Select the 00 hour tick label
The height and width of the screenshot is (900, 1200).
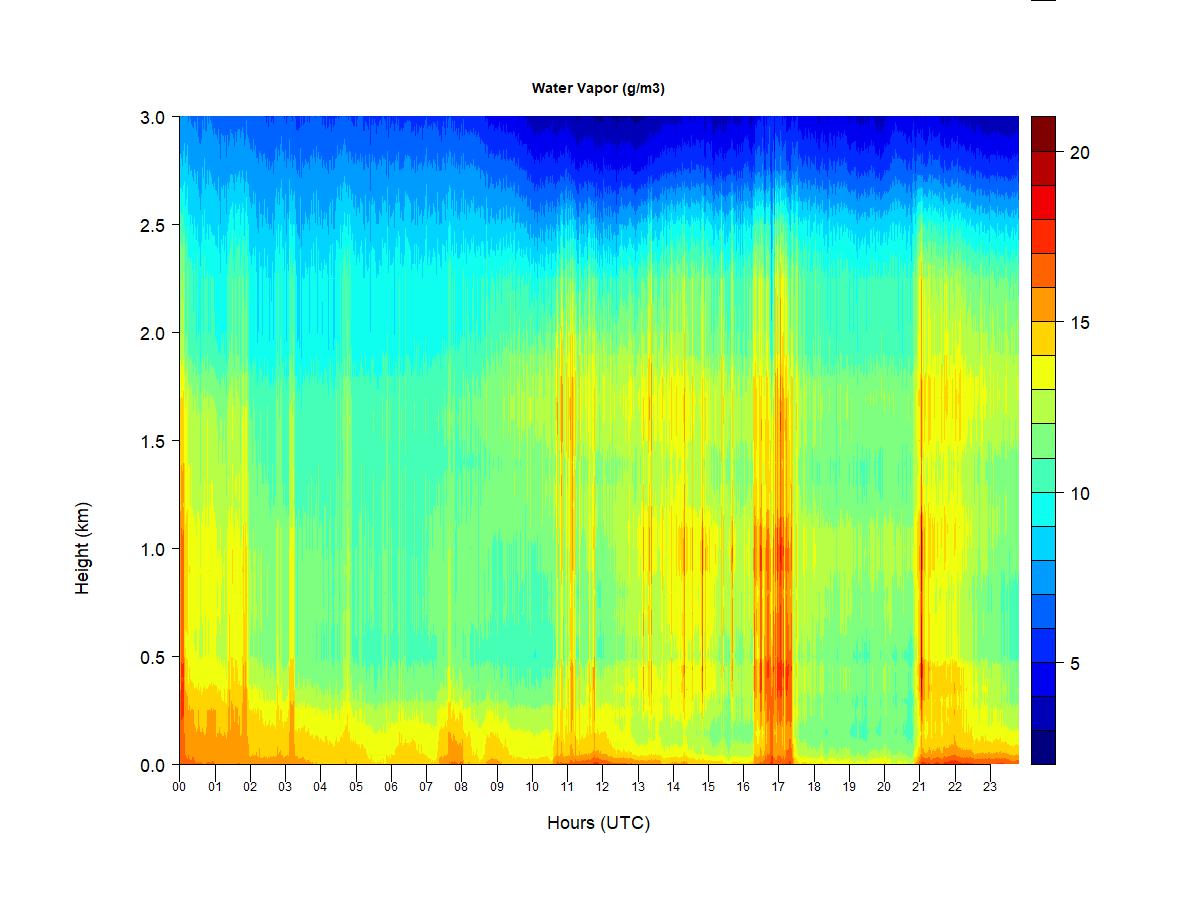pos(179,786)
